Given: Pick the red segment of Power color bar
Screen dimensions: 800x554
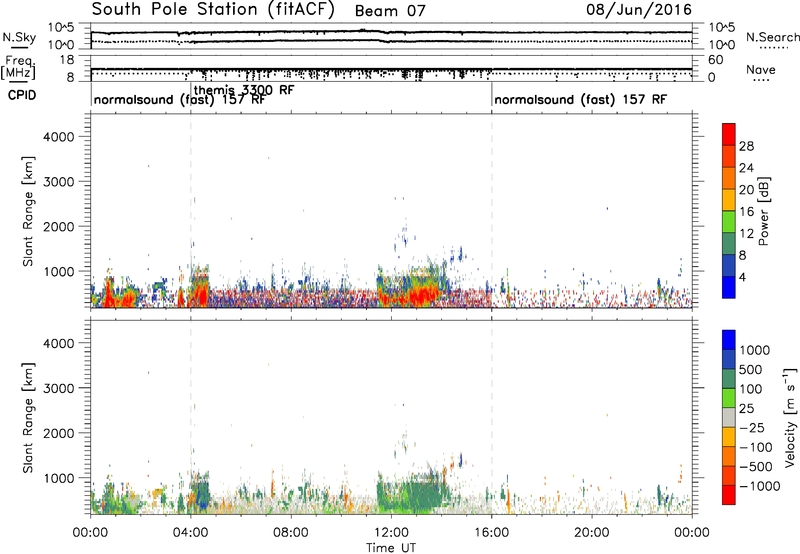Looking at the screenshot, I should [x=729, y=134].
